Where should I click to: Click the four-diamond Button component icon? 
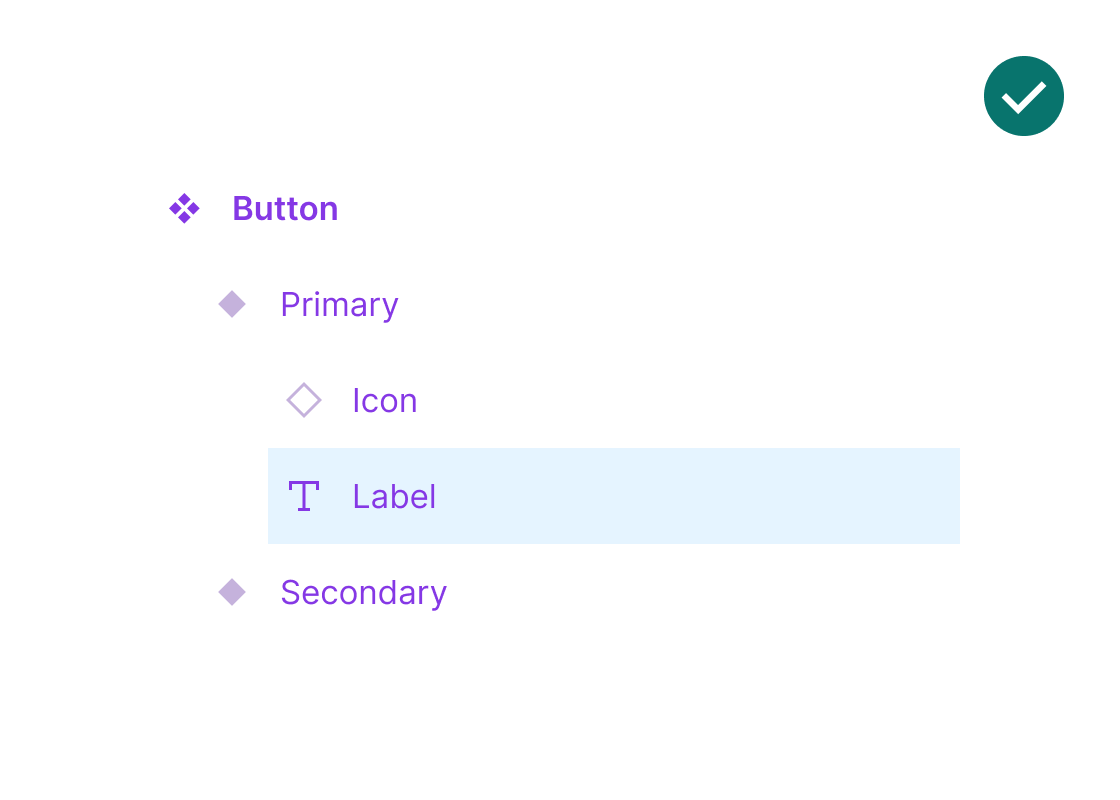[x=184, y=209]
